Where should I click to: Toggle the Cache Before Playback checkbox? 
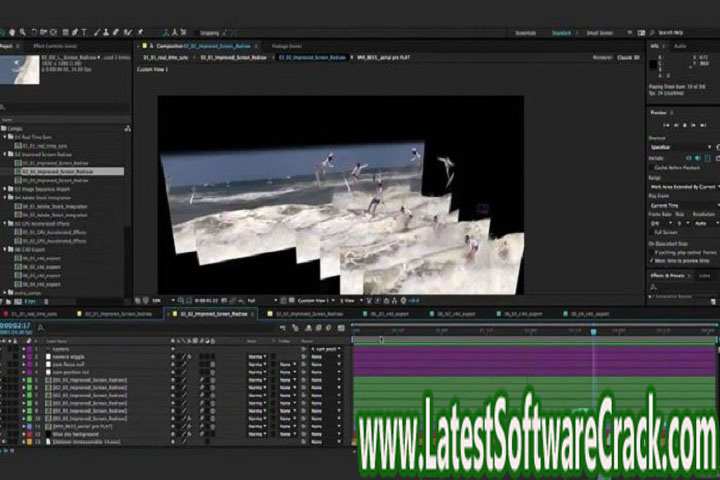pos(653,166)
